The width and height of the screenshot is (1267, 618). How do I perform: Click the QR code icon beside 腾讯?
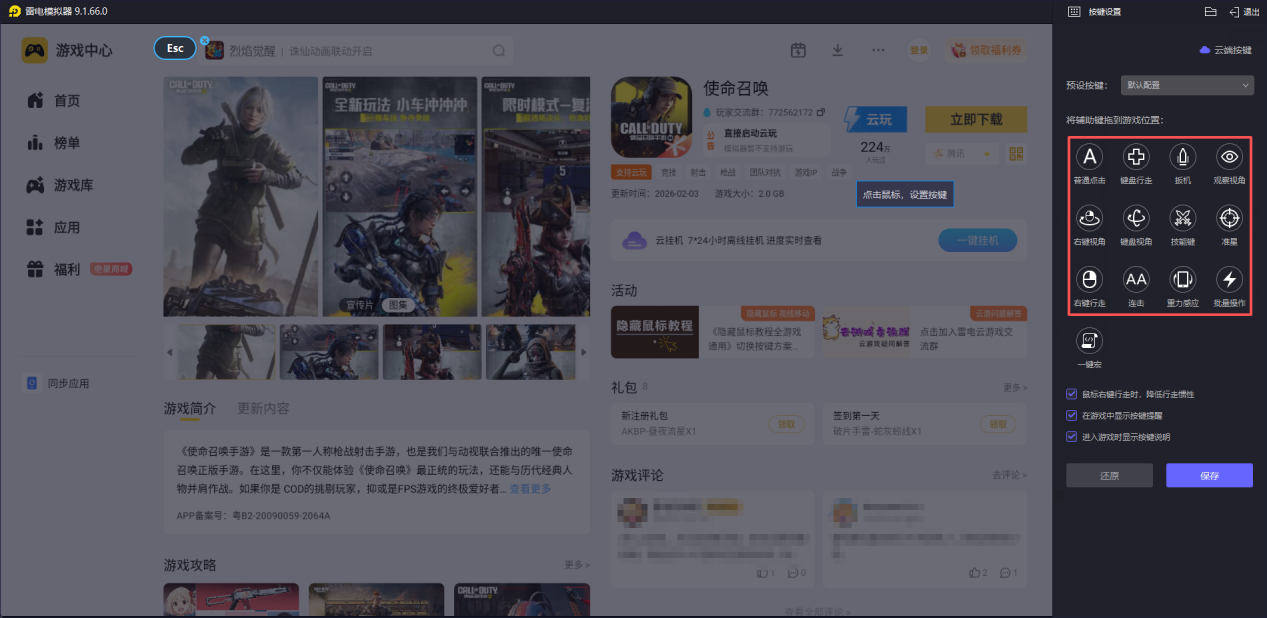point(1017,153)
